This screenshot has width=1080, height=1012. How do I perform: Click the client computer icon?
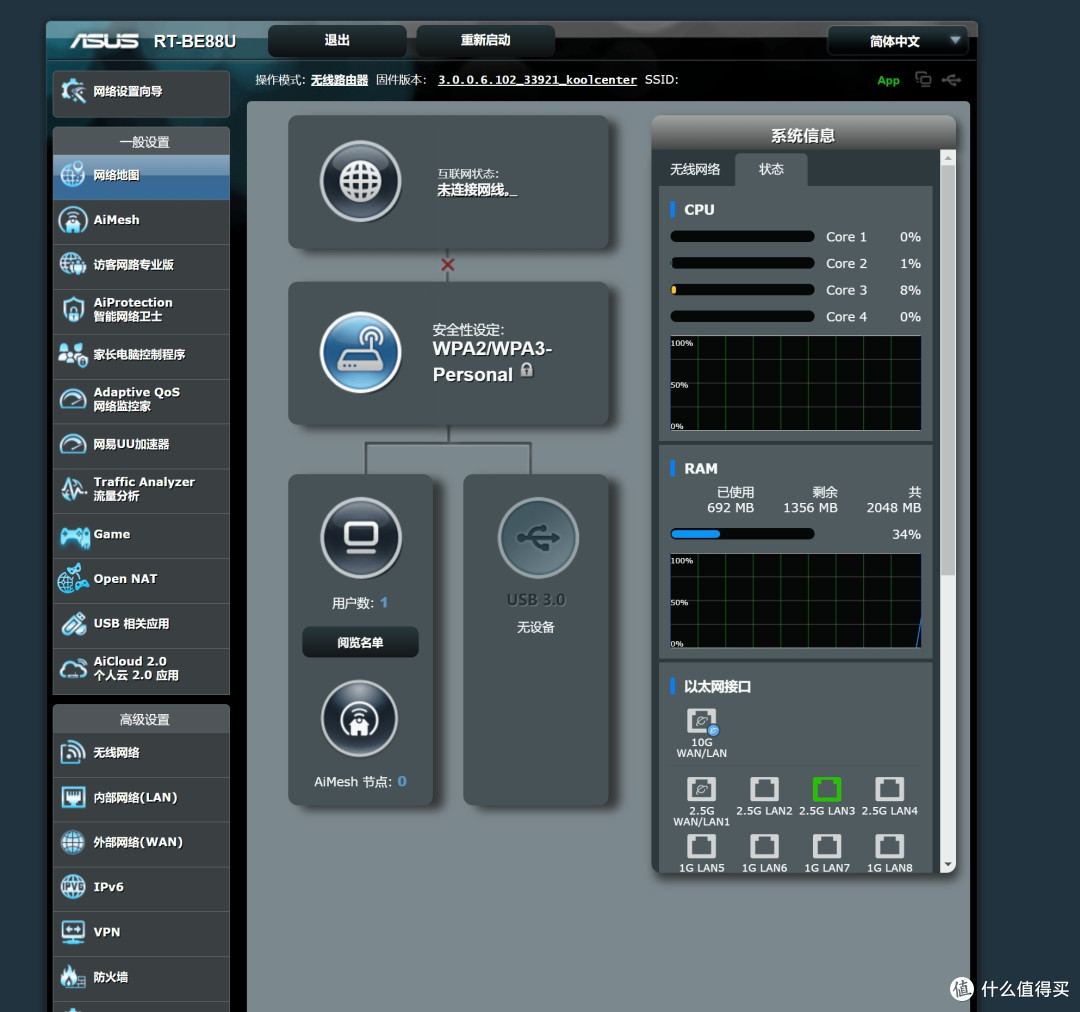[360, 538]
